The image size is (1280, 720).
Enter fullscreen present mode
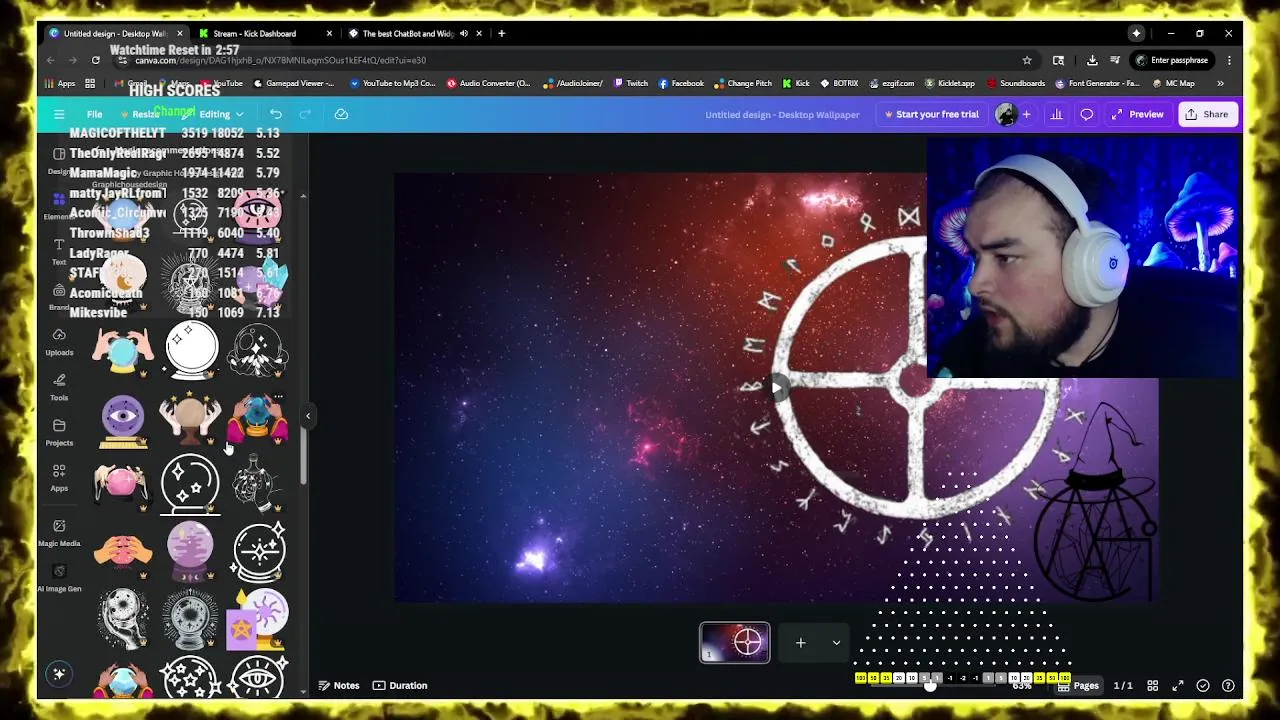1178,685
